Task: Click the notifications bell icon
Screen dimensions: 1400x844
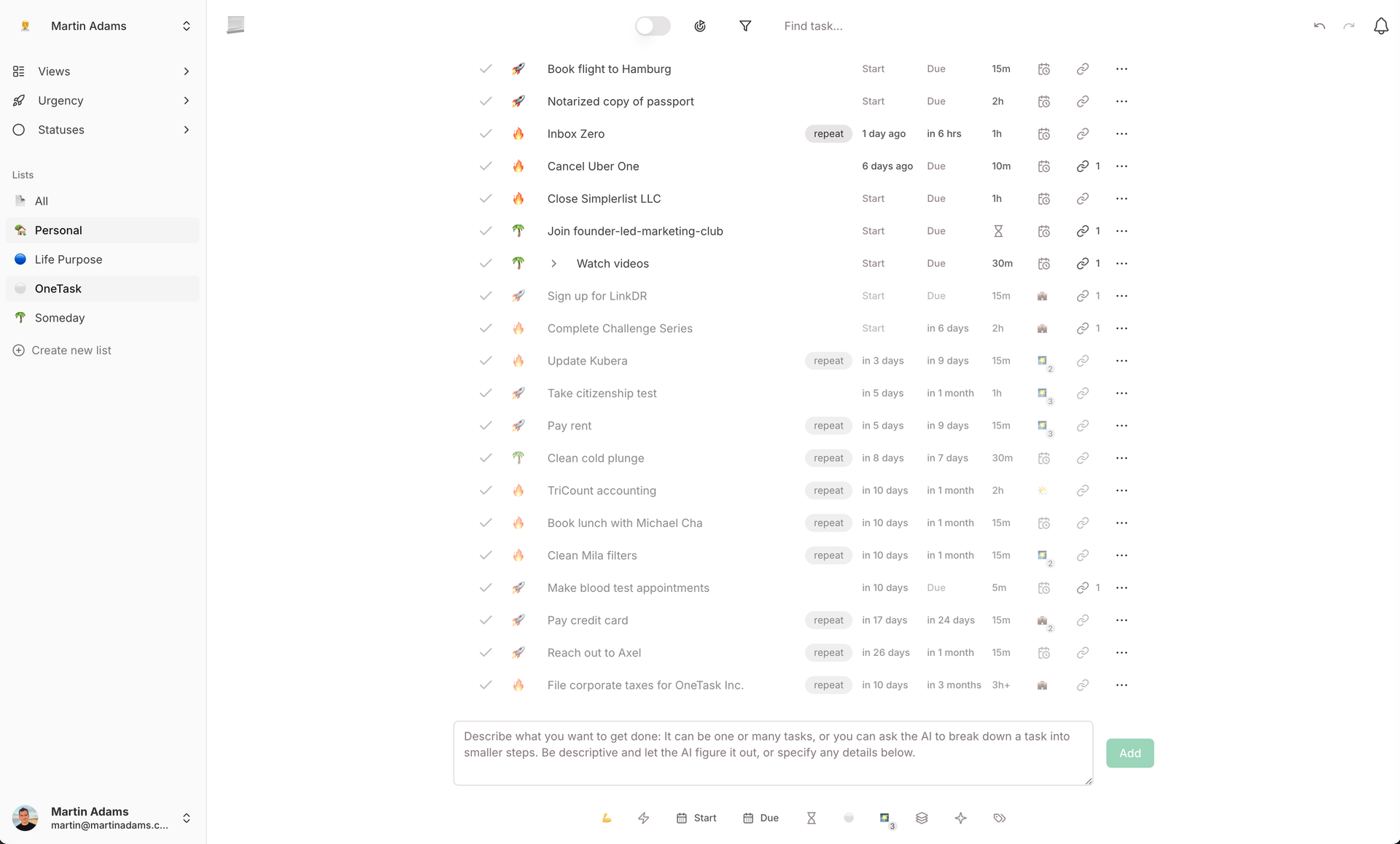Action: click(x=1381, y=26)
